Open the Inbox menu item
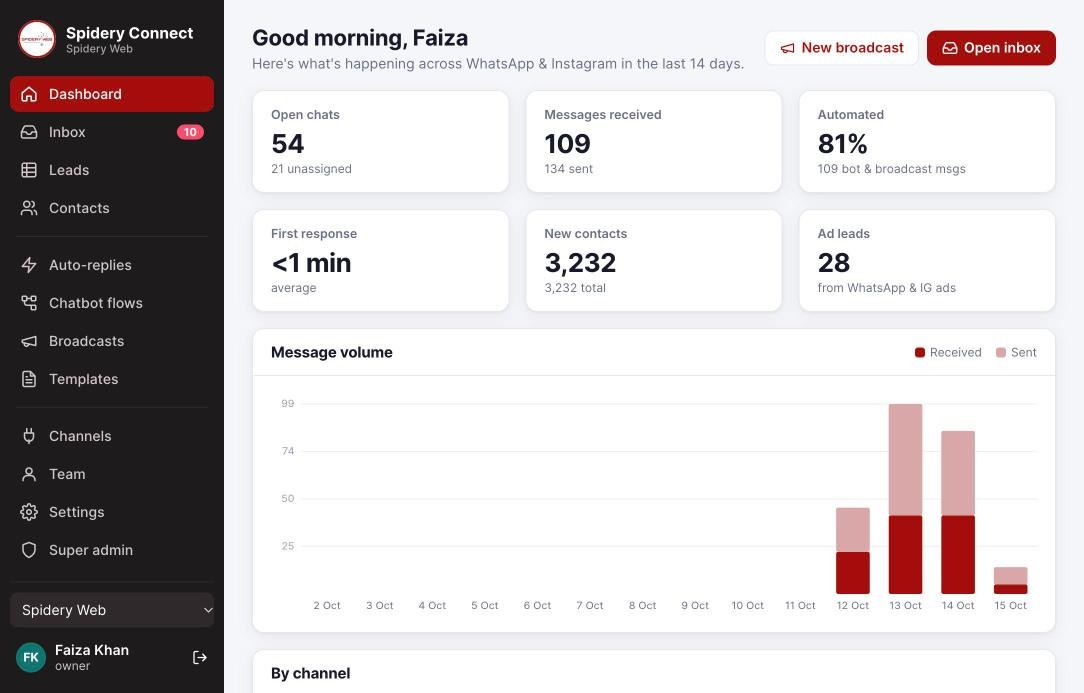Screen dimensions: 1084x693 pyautogui.click(x=112, y=132)
